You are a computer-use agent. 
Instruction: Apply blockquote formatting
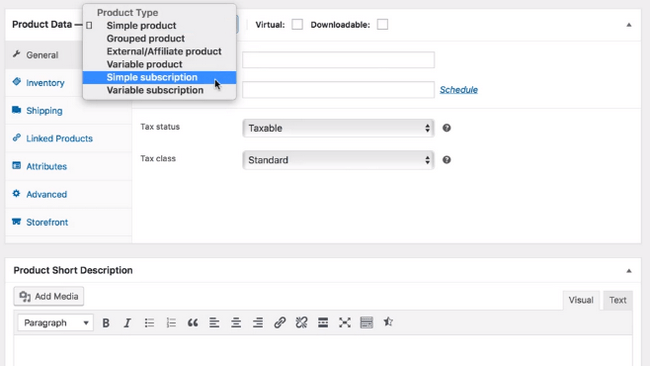pyautogui.click(x=193, y=323)
